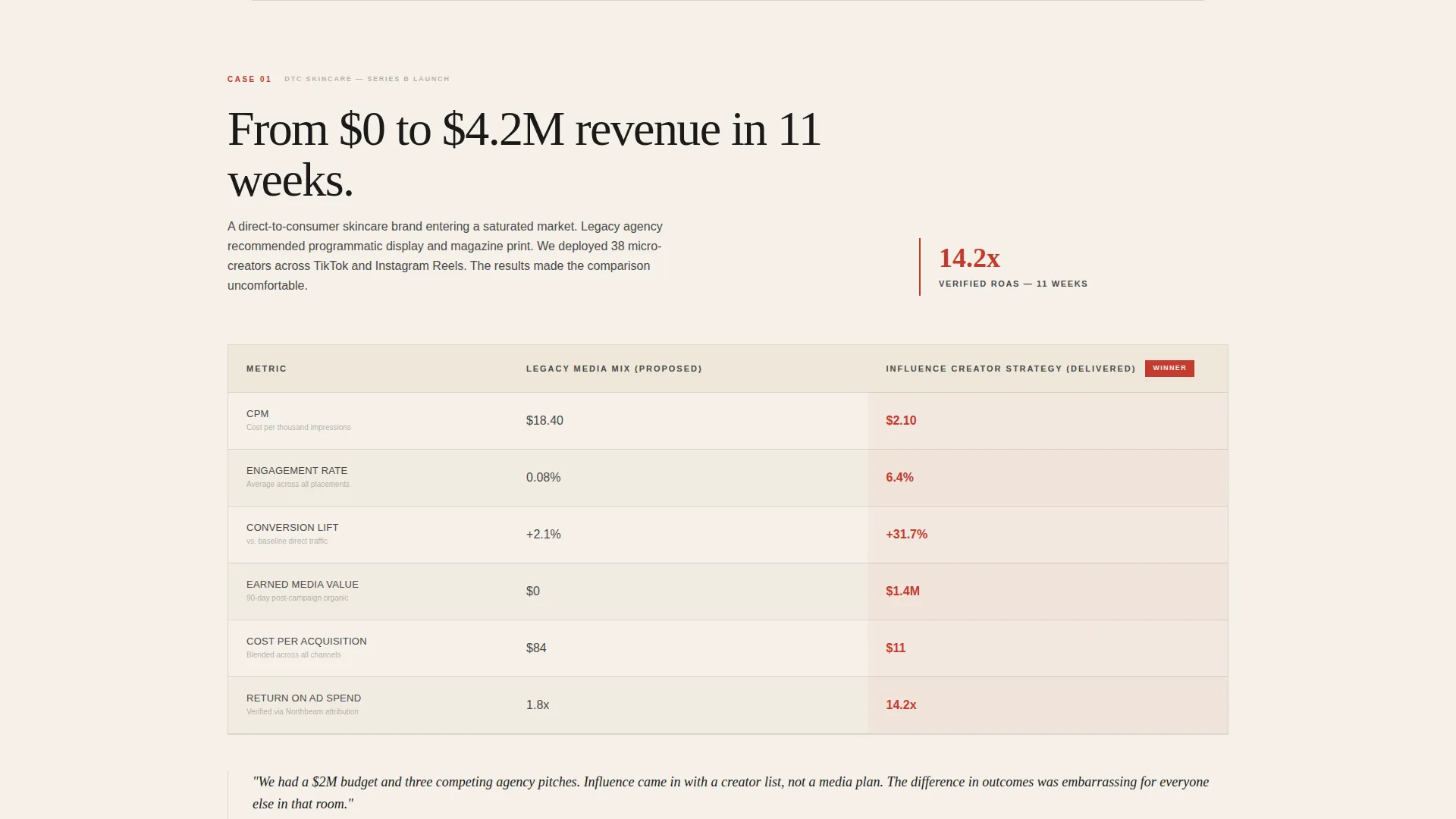
Task: Click Influence Creator Strategy (Delivered) header
Action: (x=1011, y=369)
